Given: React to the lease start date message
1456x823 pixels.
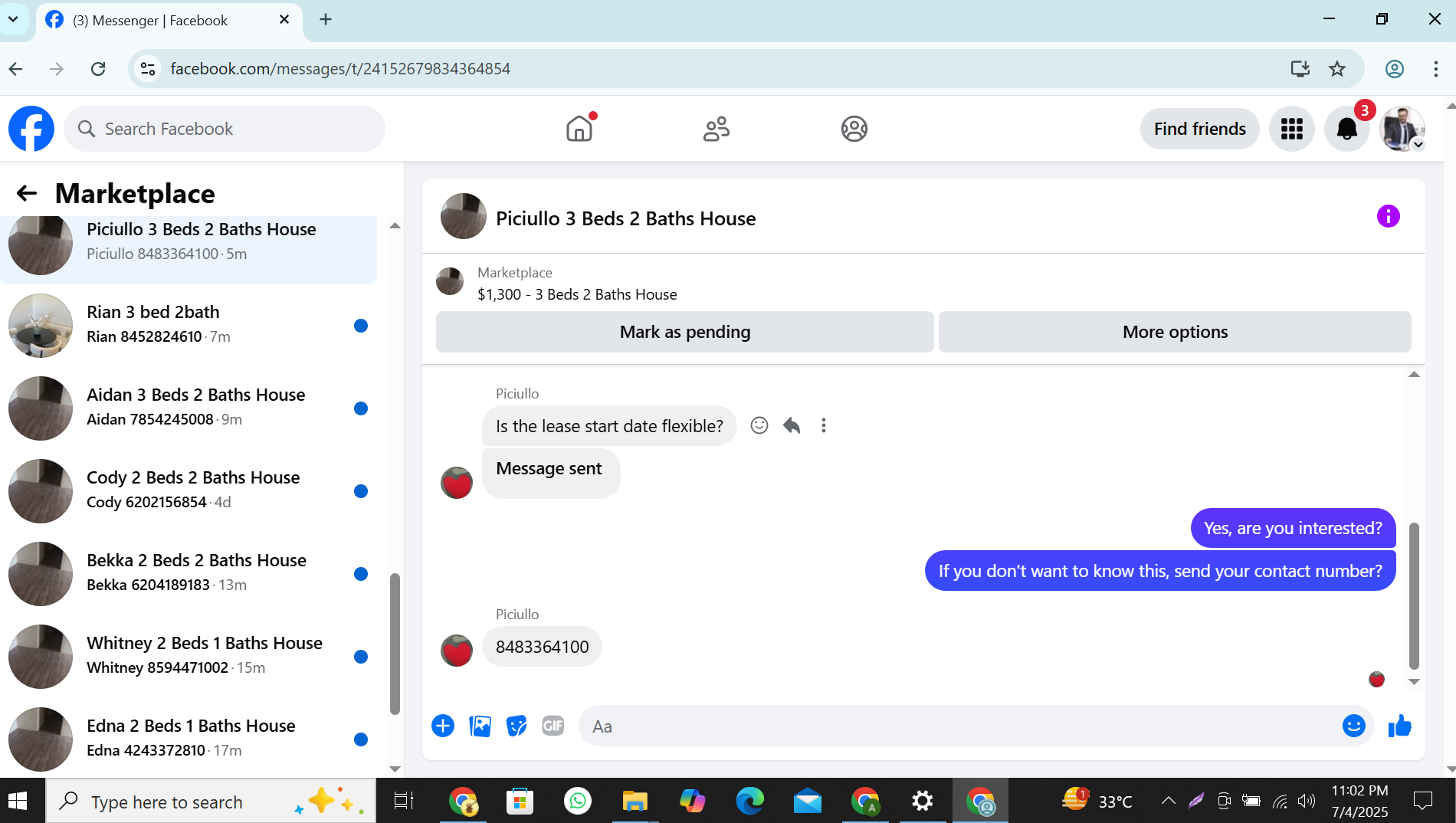Looking at the screenshot, I should (759, 425).
